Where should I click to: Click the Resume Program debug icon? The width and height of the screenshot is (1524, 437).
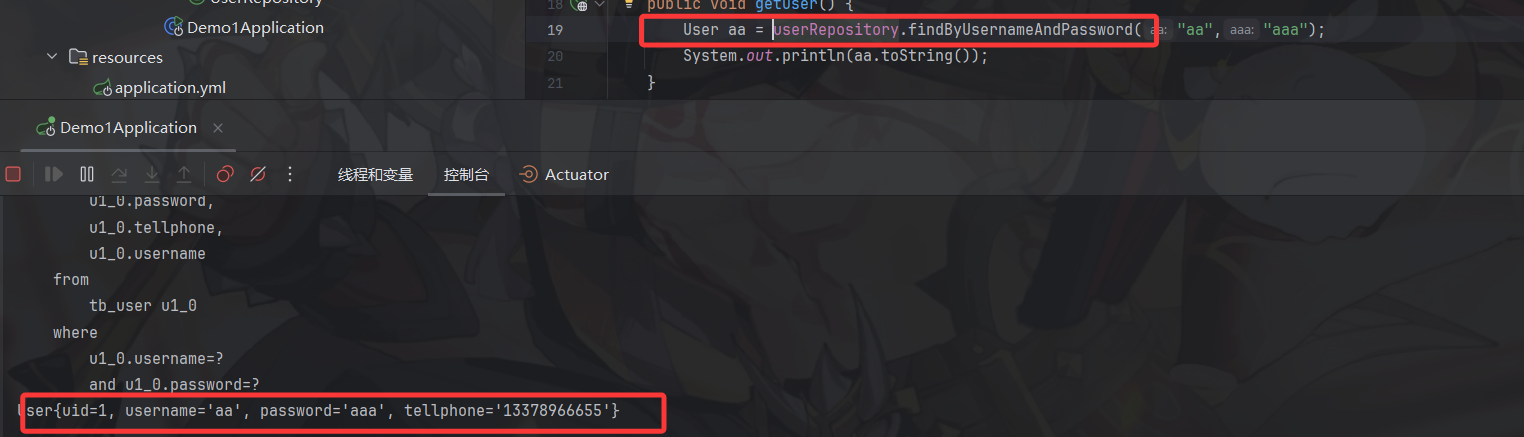point(54,174)
